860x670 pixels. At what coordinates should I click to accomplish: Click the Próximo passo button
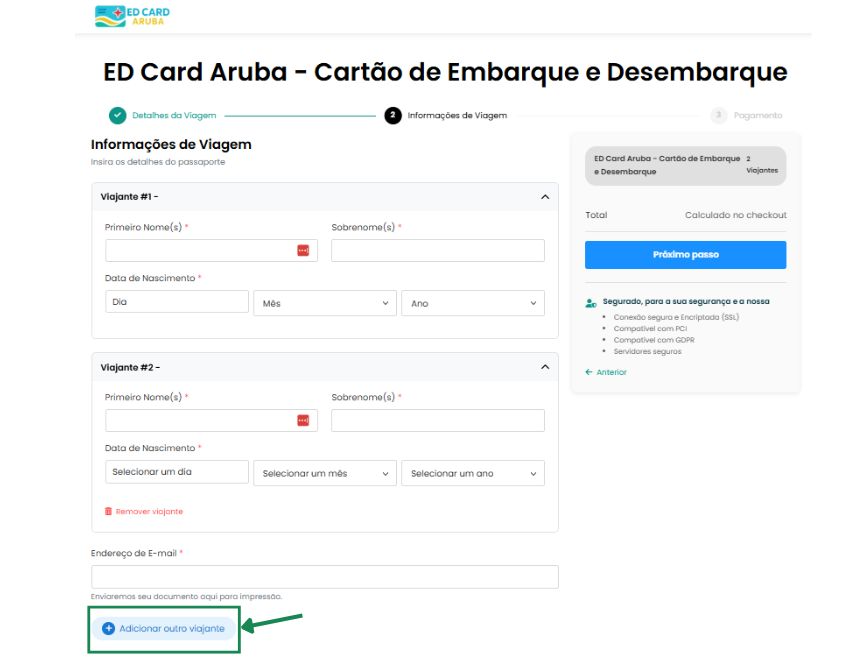(685, 255)
